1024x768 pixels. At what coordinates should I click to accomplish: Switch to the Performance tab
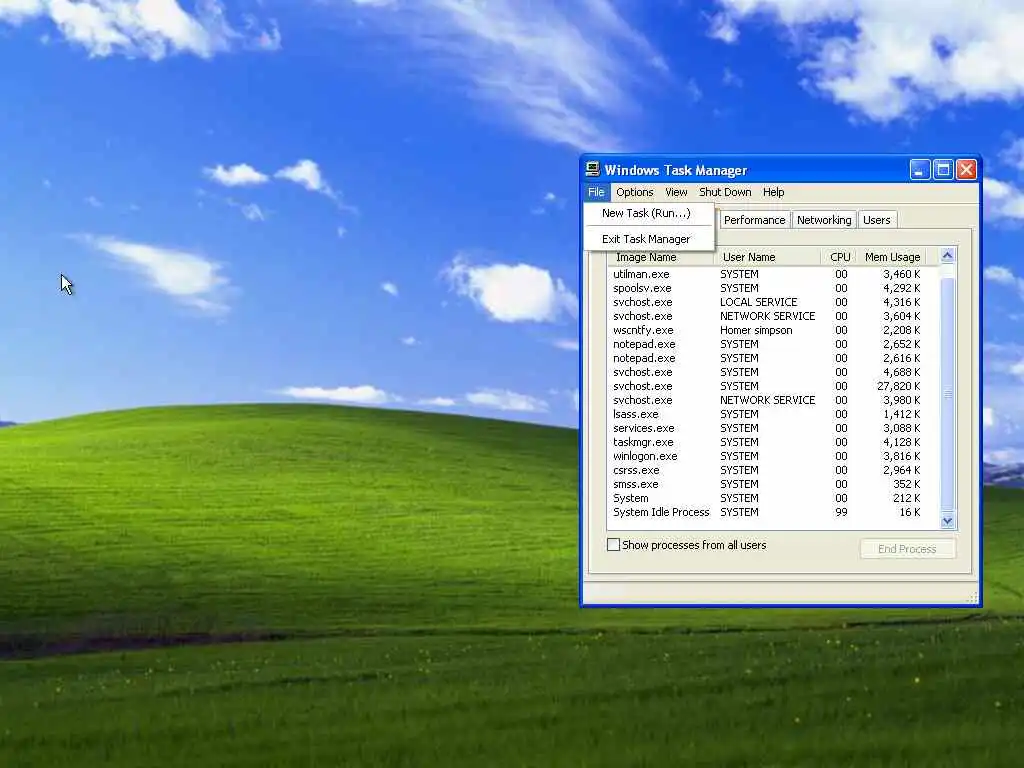[x=754, y=220]
